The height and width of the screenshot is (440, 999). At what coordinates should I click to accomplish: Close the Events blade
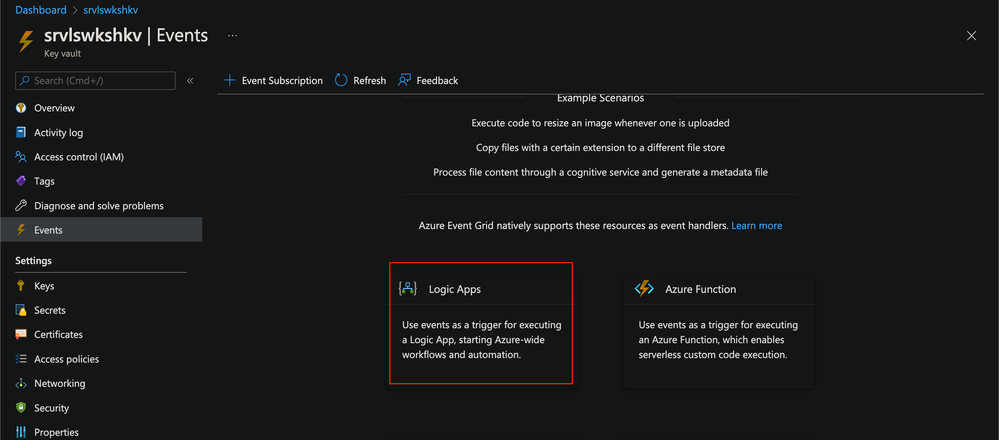tap(972, 36)
